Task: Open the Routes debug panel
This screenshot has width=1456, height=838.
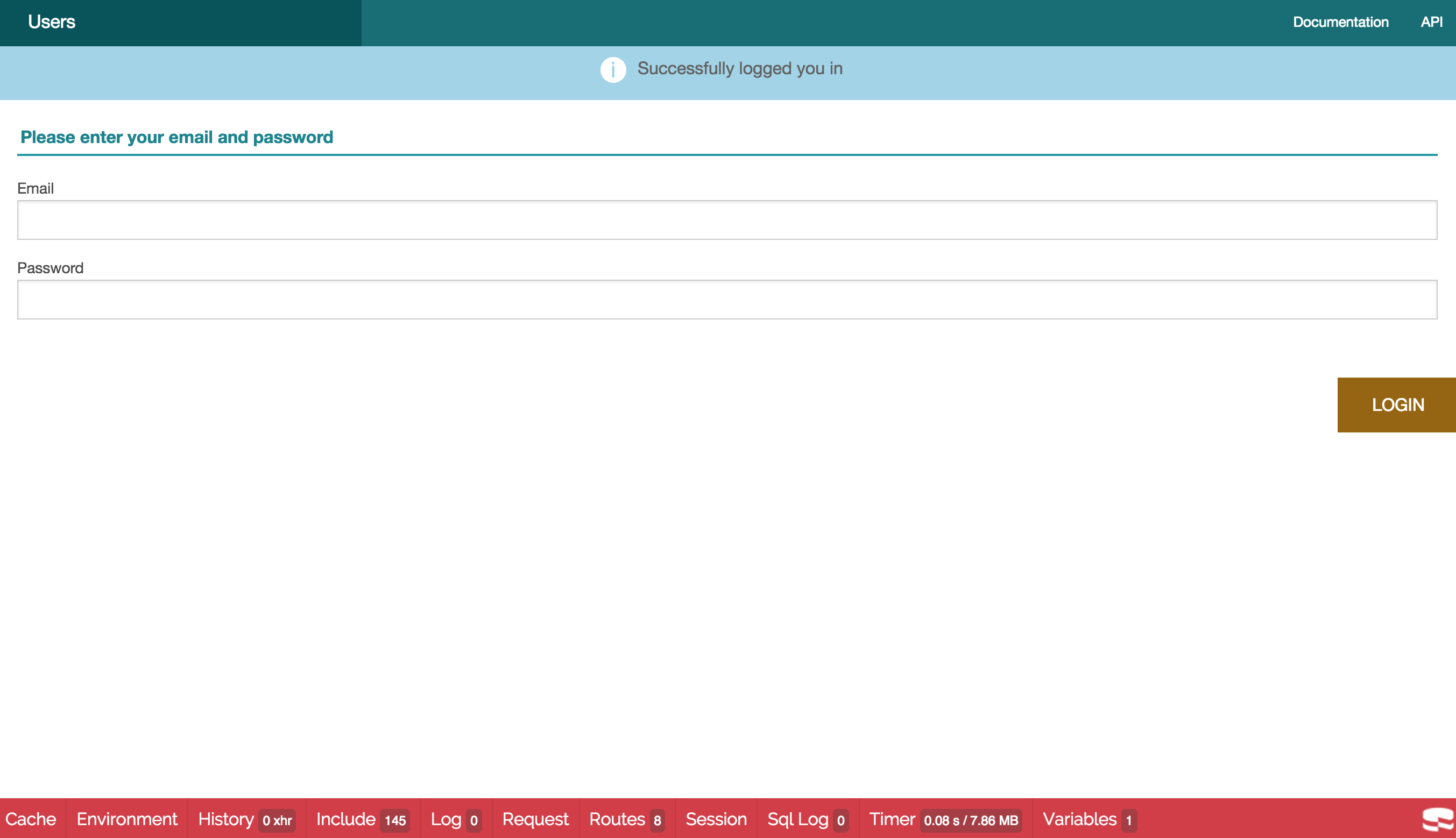Action: pos(627,819)
